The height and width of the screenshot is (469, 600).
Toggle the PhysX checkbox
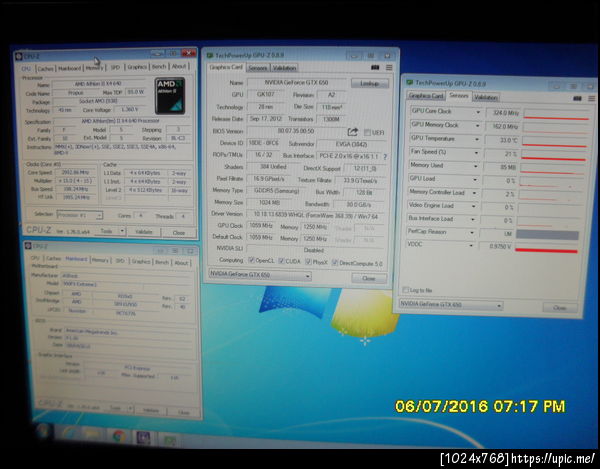308,262
